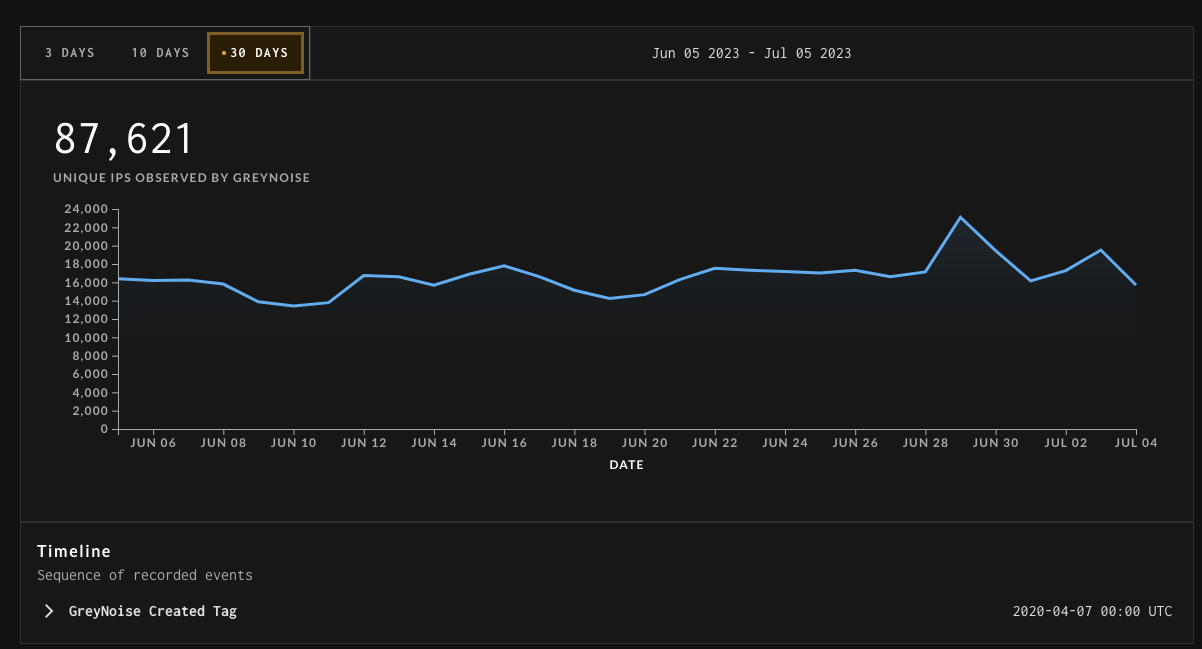
Task: Click the chart line's highest peak near Jun 29
Action: tap(960, 217)
